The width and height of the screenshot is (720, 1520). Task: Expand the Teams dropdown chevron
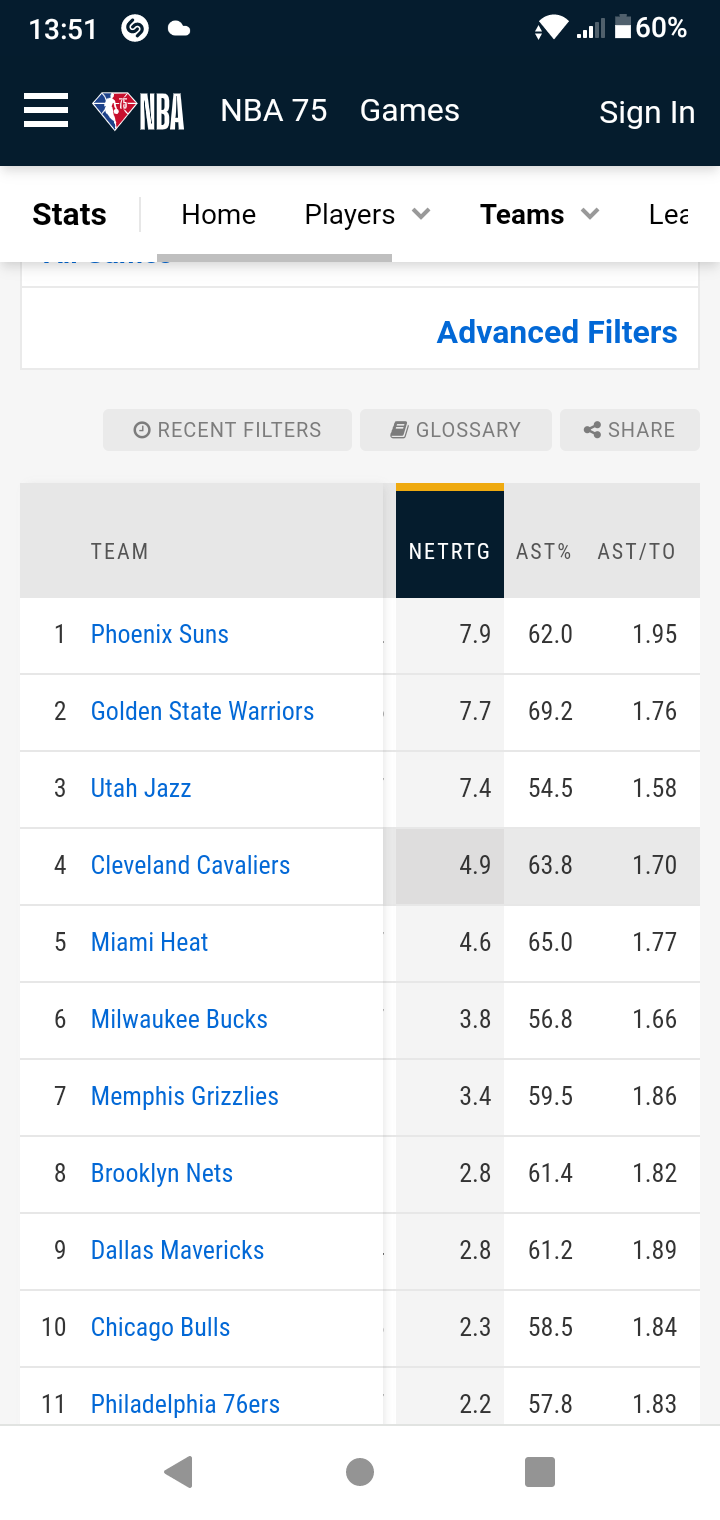coord(590,214)
